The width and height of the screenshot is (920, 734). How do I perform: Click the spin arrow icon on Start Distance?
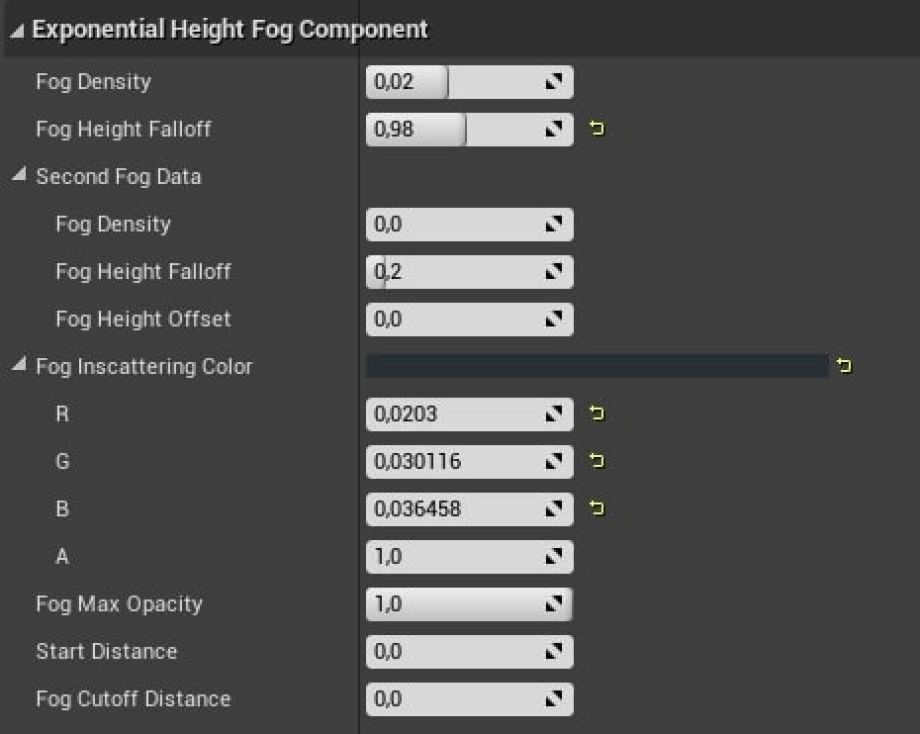553,652
